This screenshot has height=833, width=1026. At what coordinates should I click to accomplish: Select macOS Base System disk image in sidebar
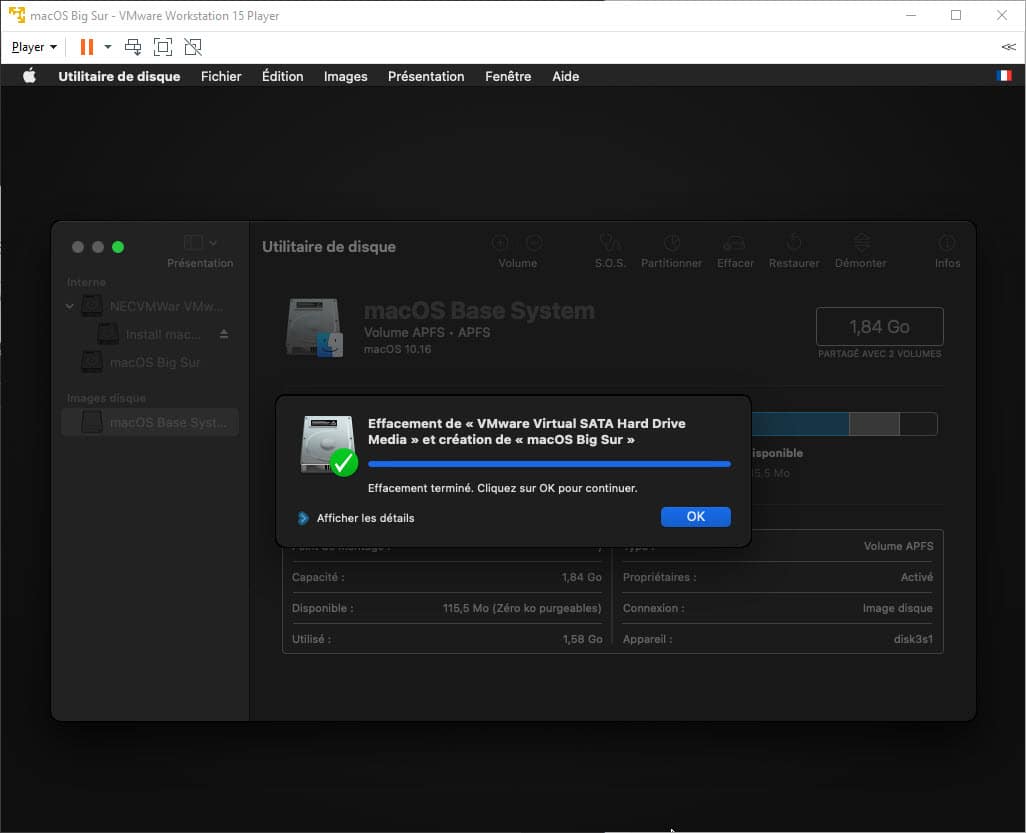[x=150, y=423]
